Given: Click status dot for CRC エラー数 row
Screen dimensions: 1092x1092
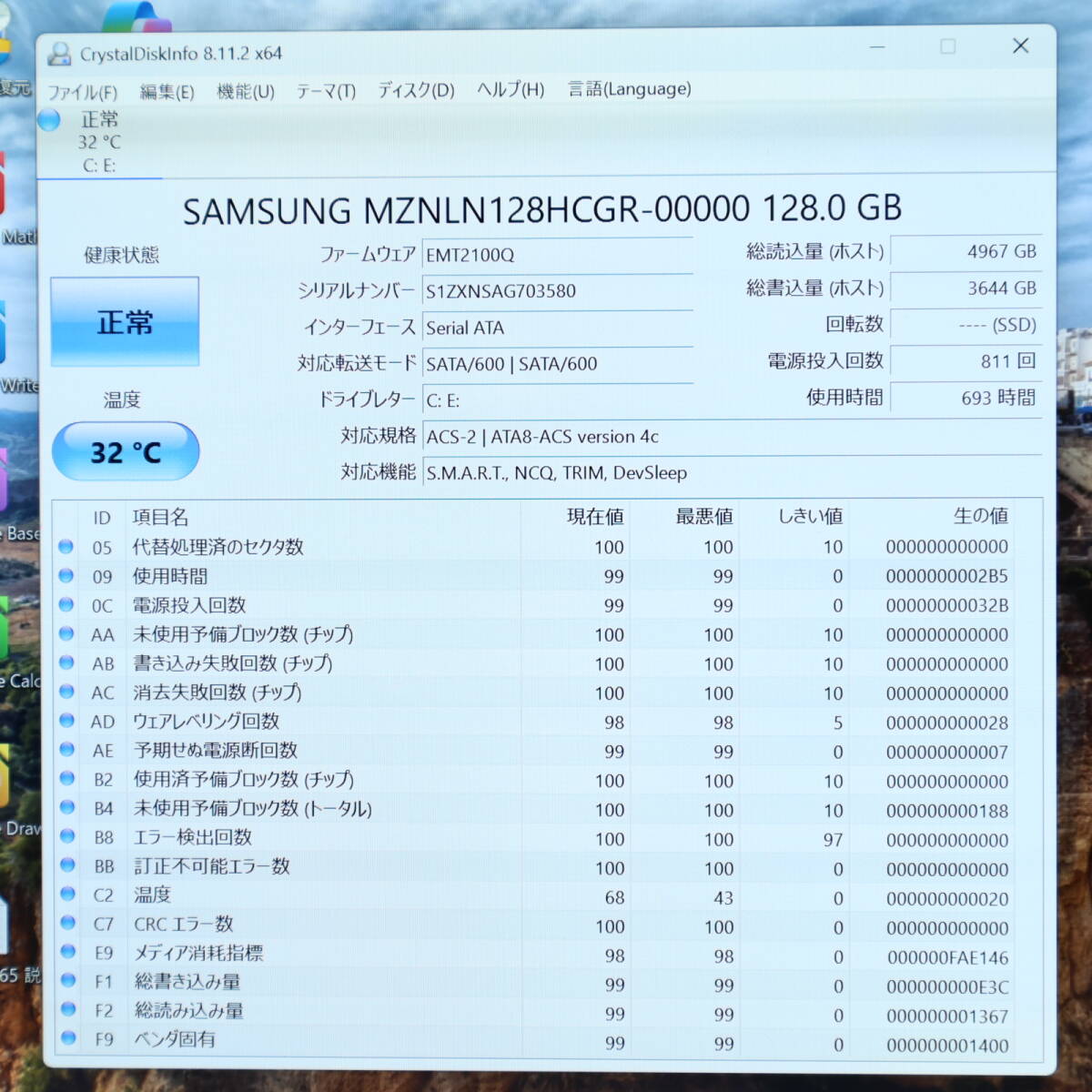Looking at the screenshot, I should click(66, 923).
